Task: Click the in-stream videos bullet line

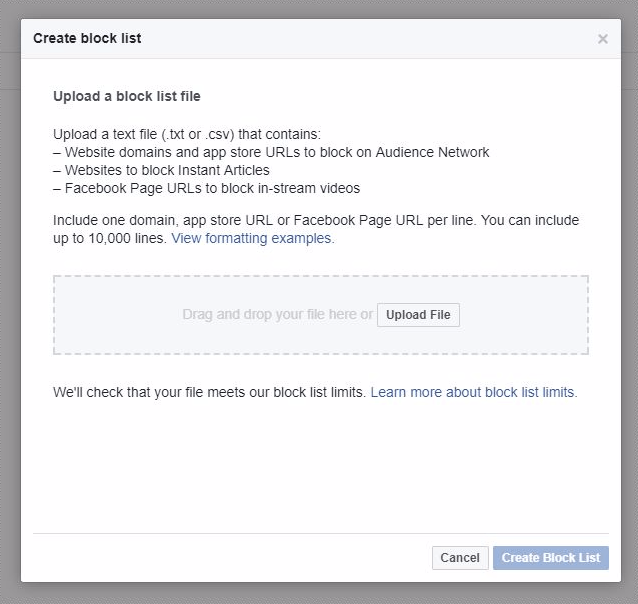Action: click(207, 188)
